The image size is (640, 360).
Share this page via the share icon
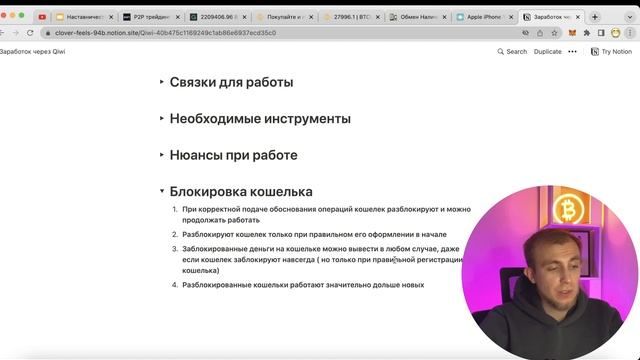point(540,33)
